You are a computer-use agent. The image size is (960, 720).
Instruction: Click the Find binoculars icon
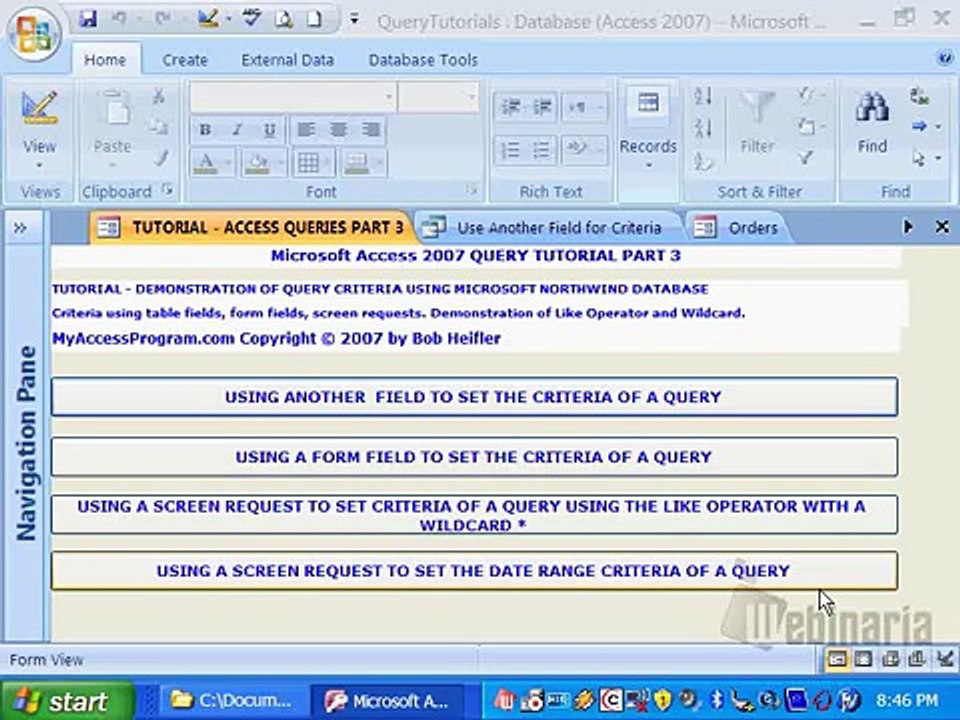[872, 108]
